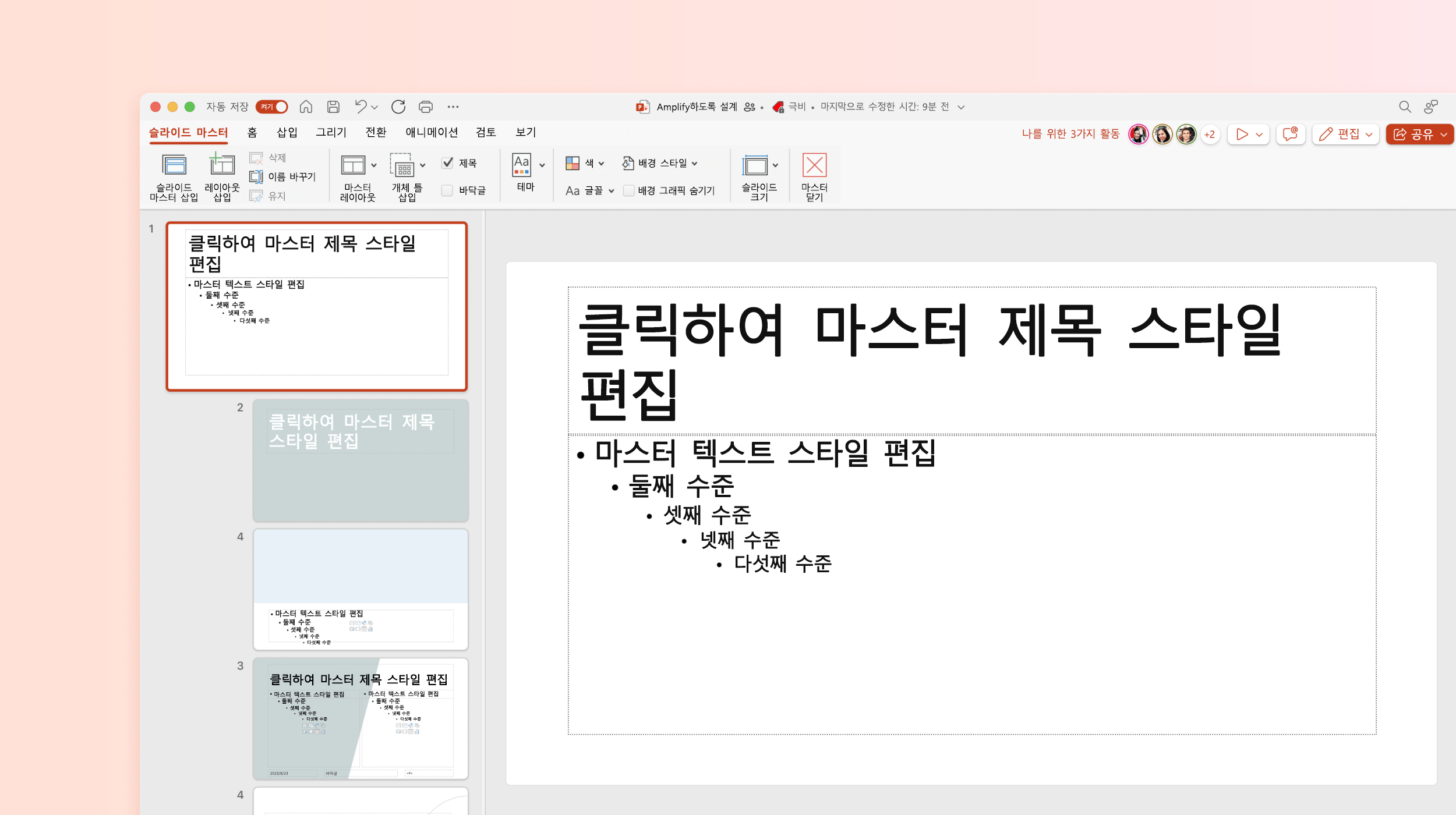Close Master view with red X

(x=814, y=165)
